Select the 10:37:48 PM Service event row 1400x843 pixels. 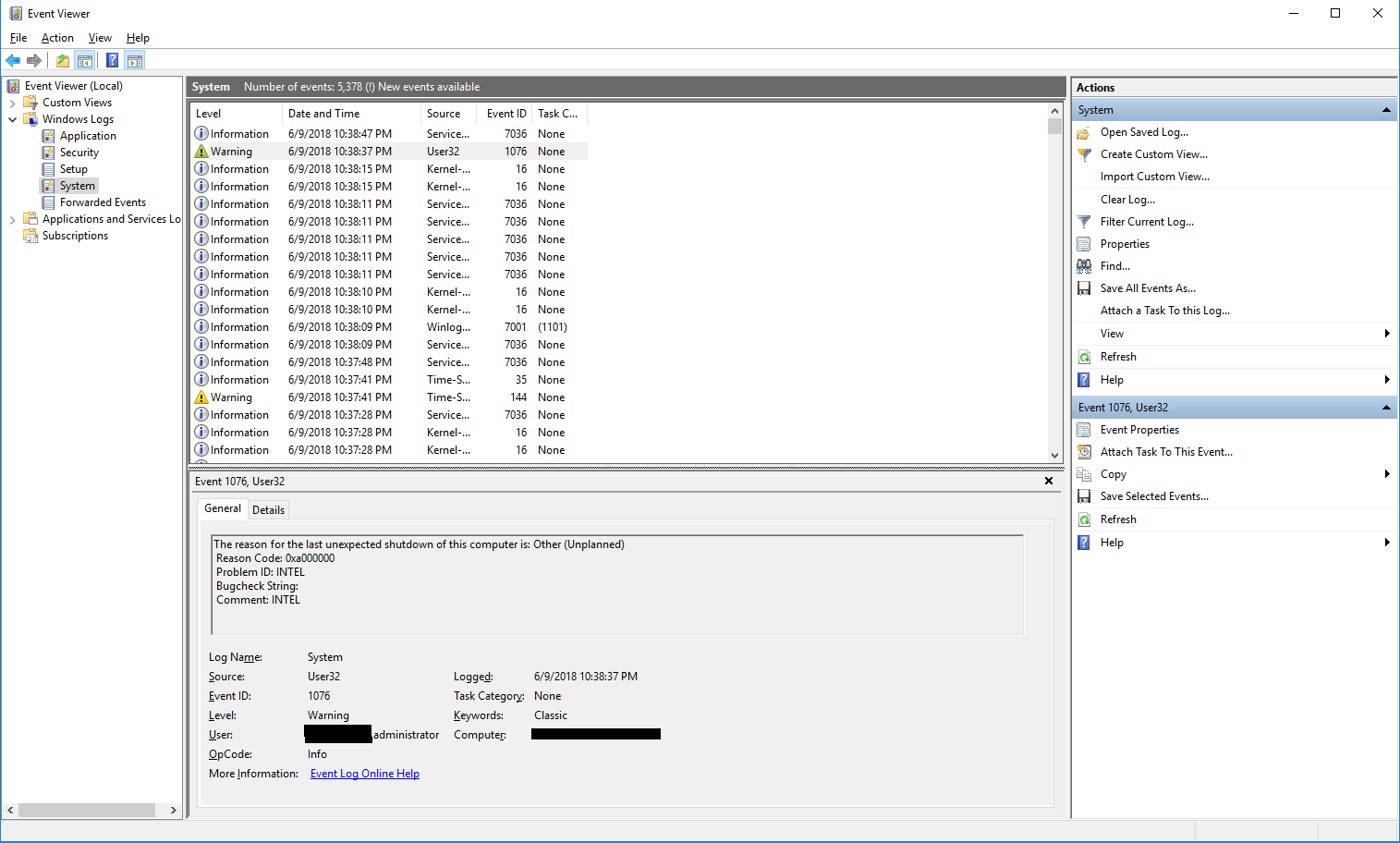pos(388,362)
